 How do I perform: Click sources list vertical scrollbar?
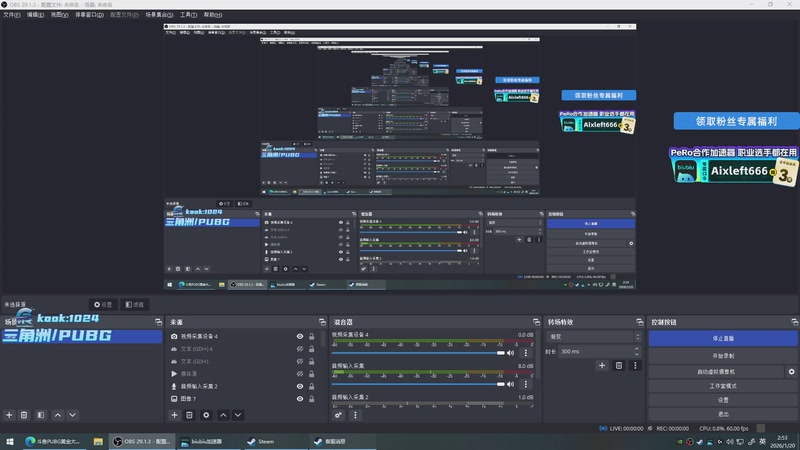323,339
